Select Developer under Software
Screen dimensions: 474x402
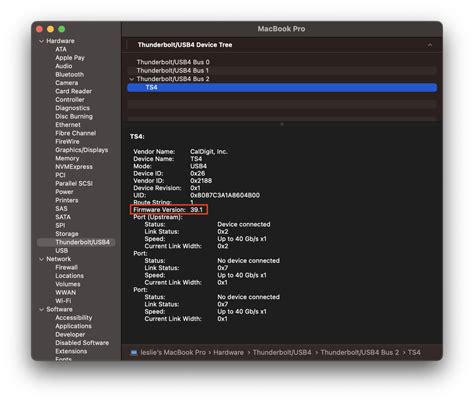click(x=70, y=334)
